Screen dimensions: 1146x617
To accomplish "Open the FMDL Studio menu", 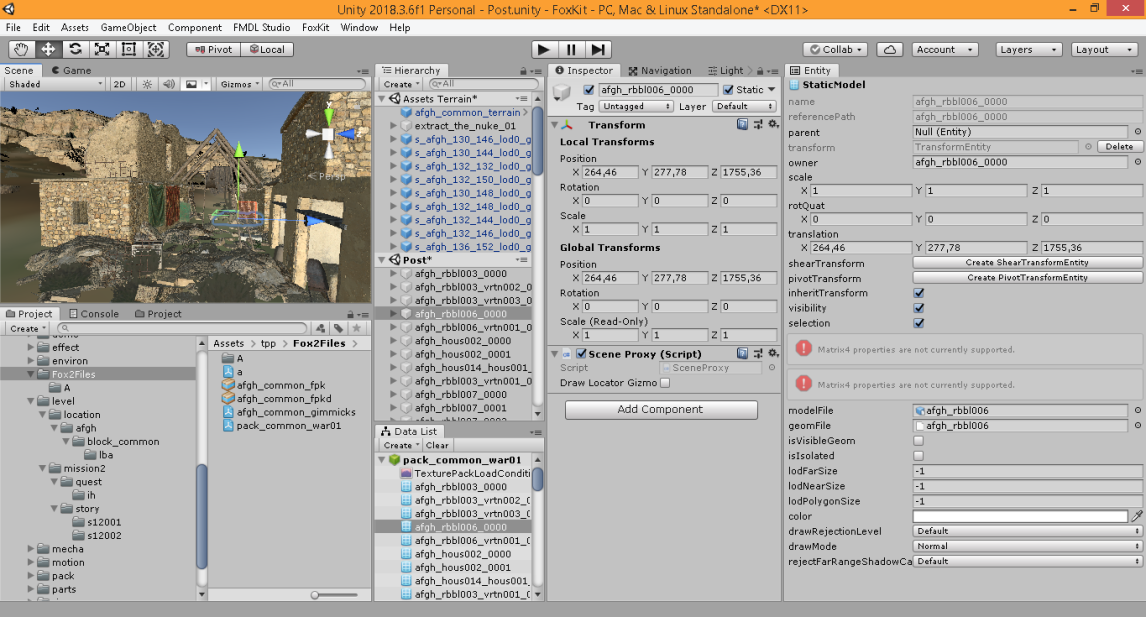I will 262,27.
